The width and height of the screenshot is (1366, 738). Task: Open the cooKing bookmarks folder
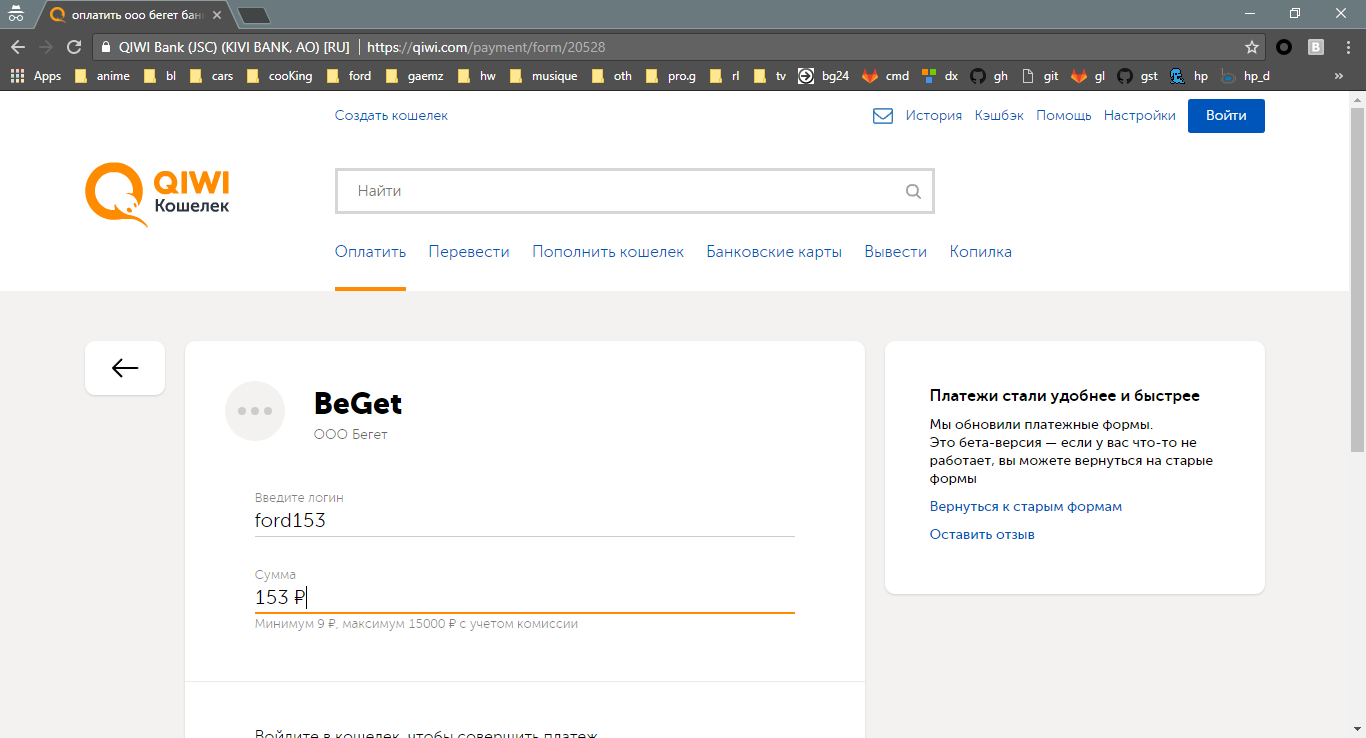coord(279,76)
